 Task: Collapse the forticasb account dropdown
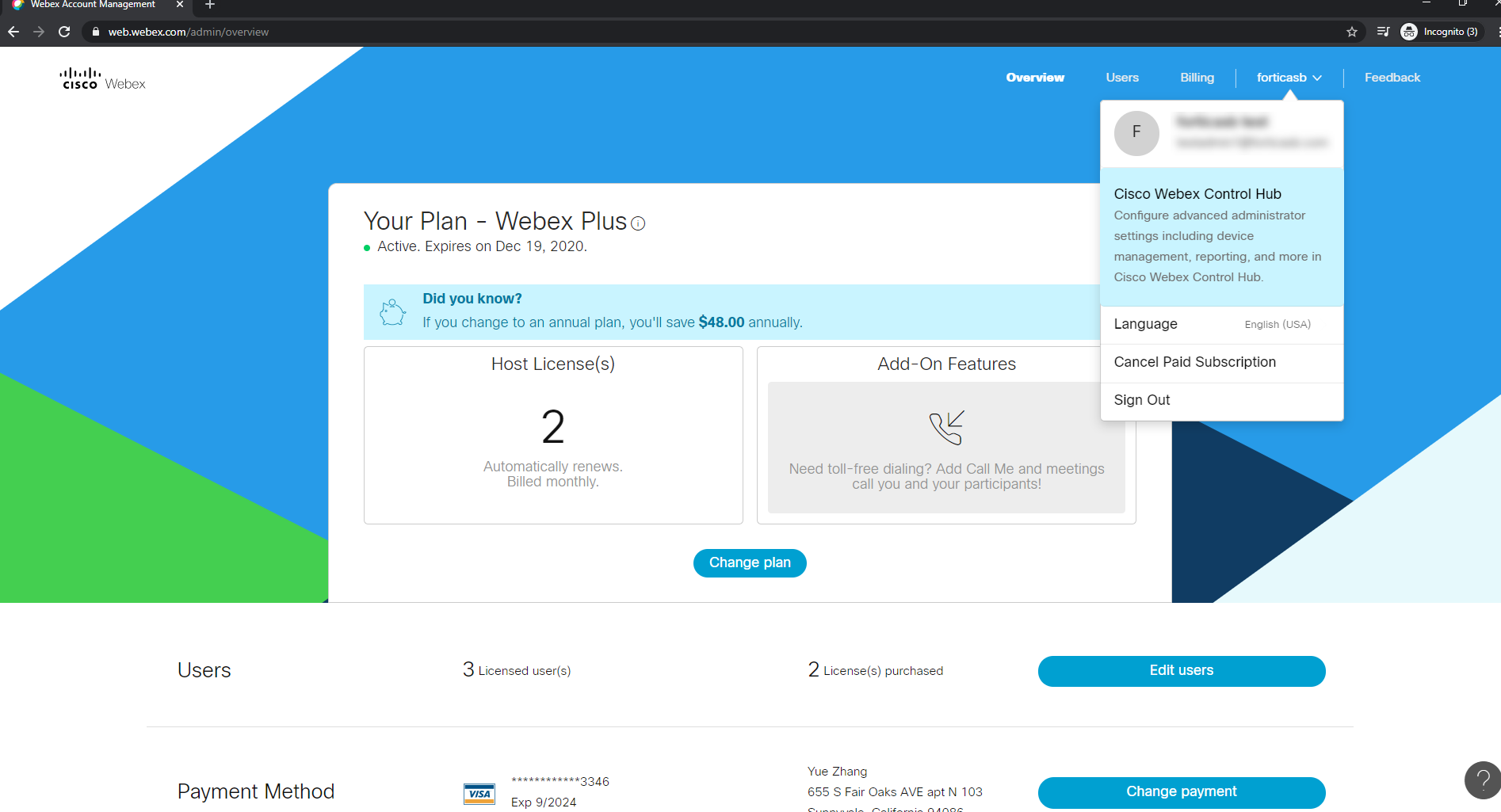point(1288,77)
